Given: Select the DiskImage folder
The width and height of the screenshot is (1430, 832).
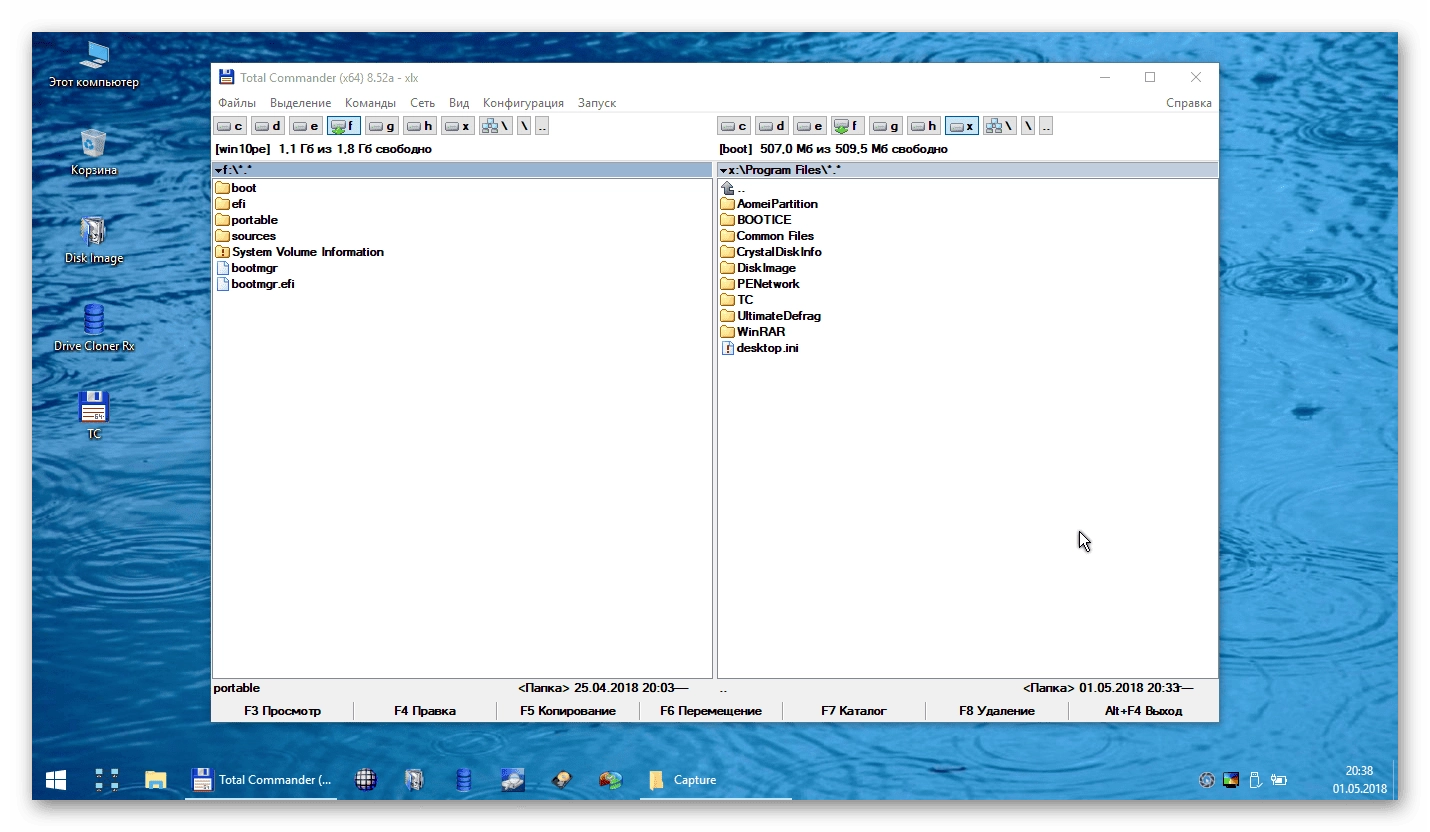Looking at the screenshot, I should click(759, 268).
